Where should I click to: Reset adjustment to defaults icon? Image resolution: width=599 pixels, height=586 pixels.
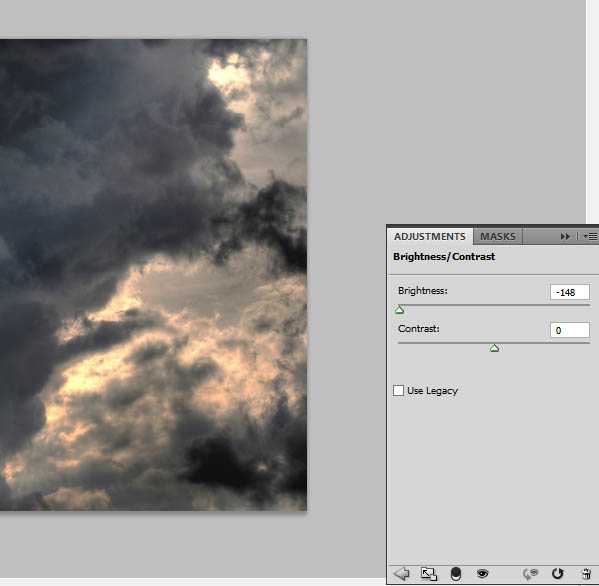click(x=558, y=573)
